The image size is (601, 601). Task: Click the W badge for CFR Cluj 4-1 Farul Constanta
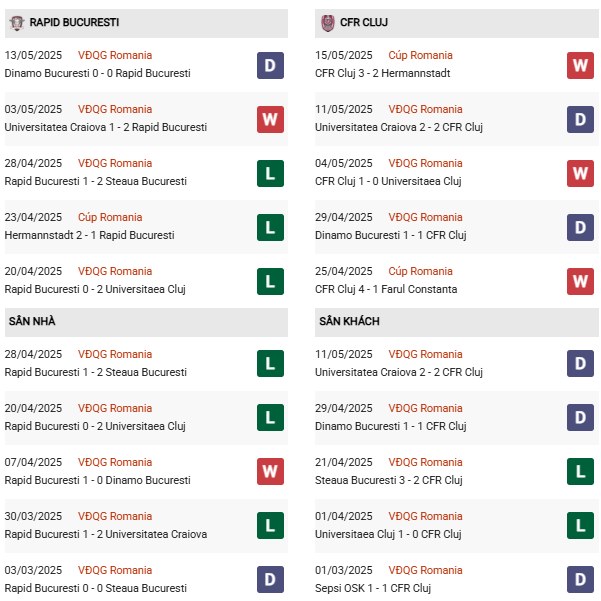(x=580, y=282)
